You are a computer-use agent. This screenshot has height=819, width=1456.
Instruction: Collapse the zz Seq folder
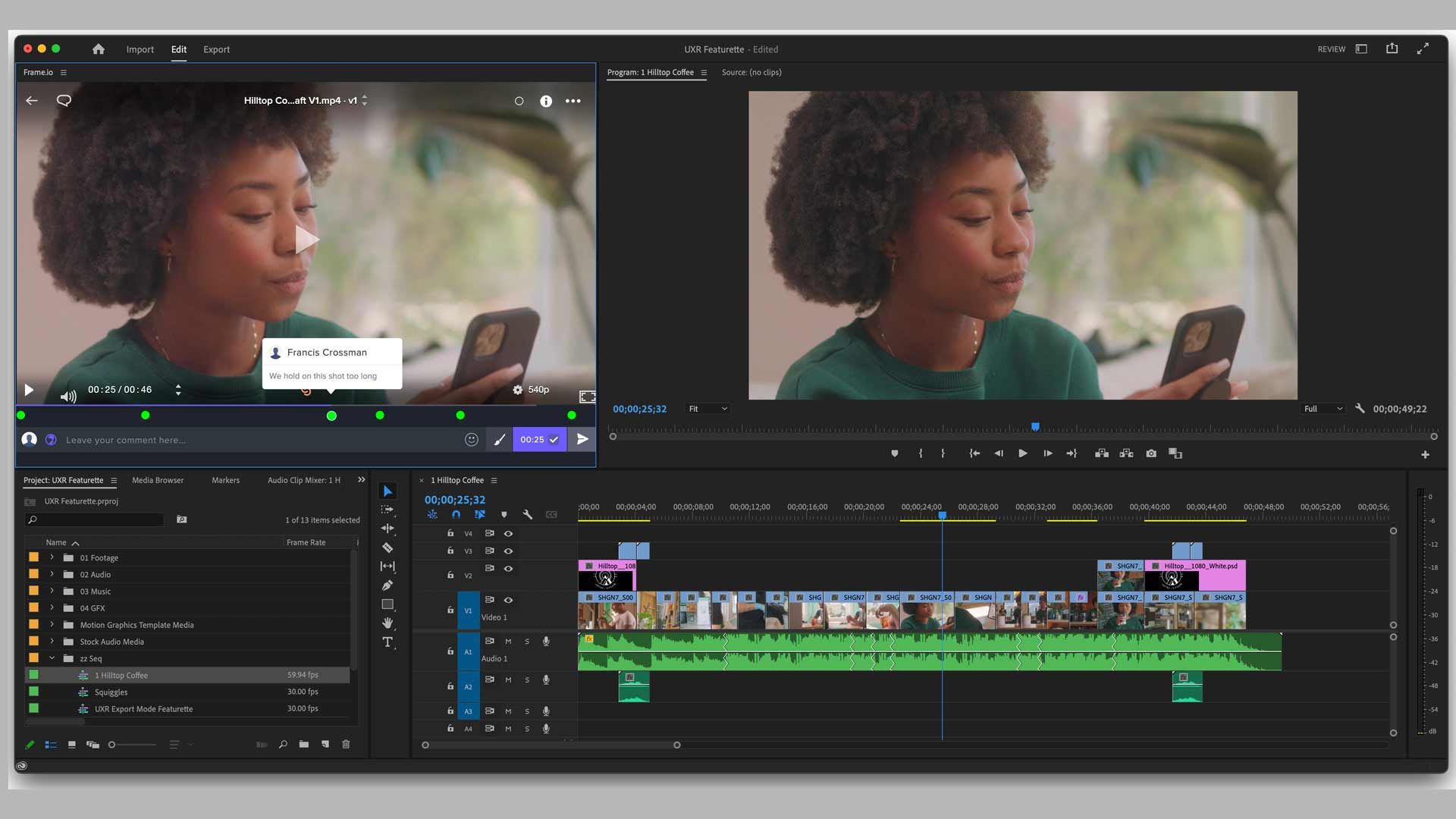click(x=53, y=658)
